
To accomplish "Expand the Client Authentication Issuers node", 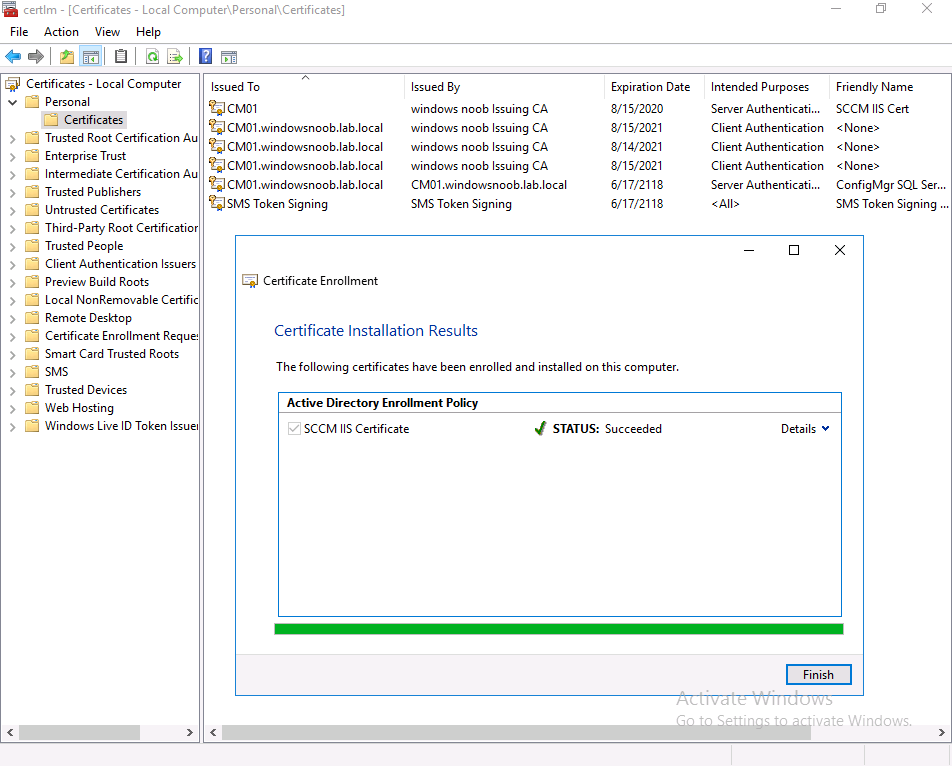I will click(12, 265).
